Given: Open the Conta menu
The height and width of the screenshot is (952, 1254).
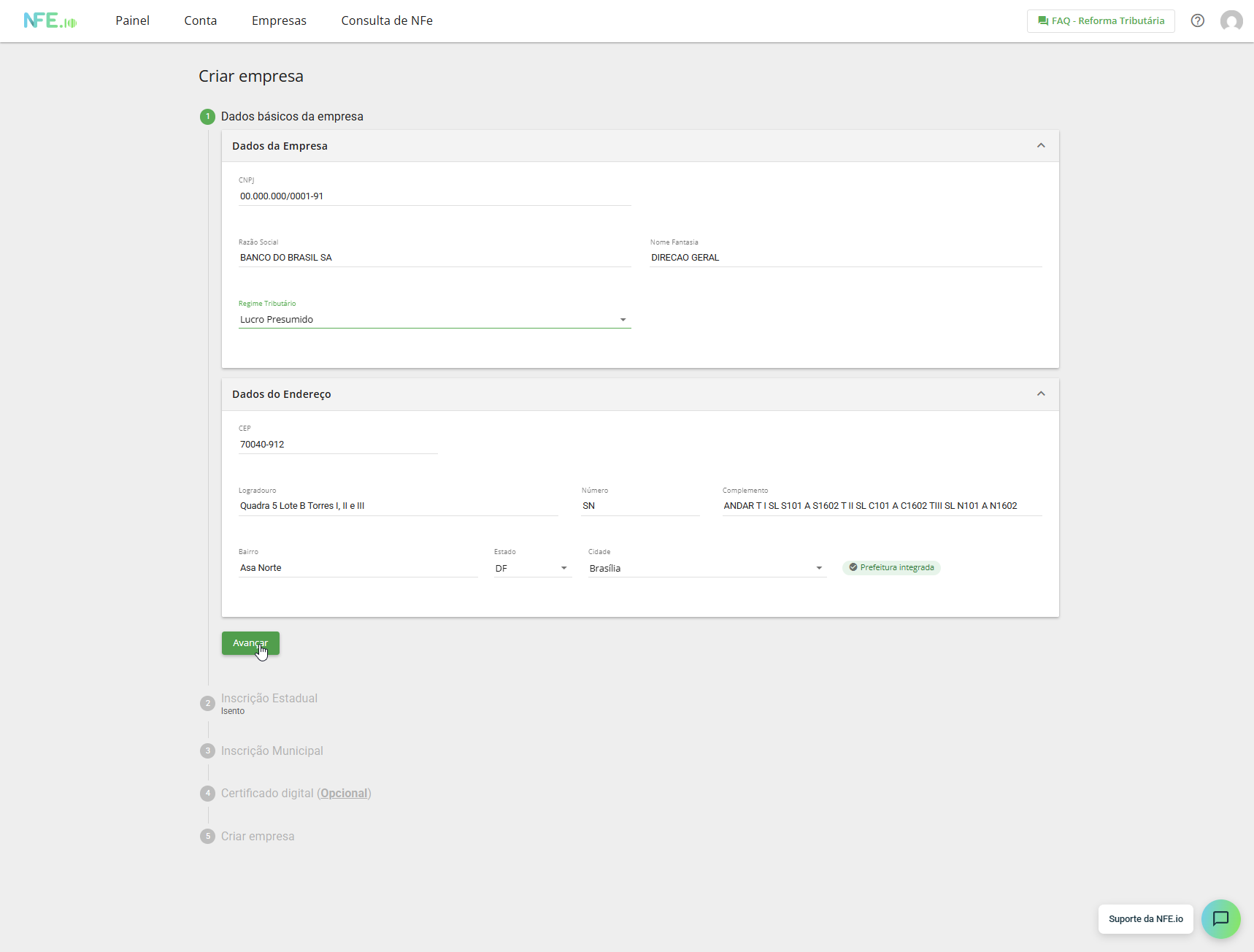Looking at the screenshot, I should point(201,20).
